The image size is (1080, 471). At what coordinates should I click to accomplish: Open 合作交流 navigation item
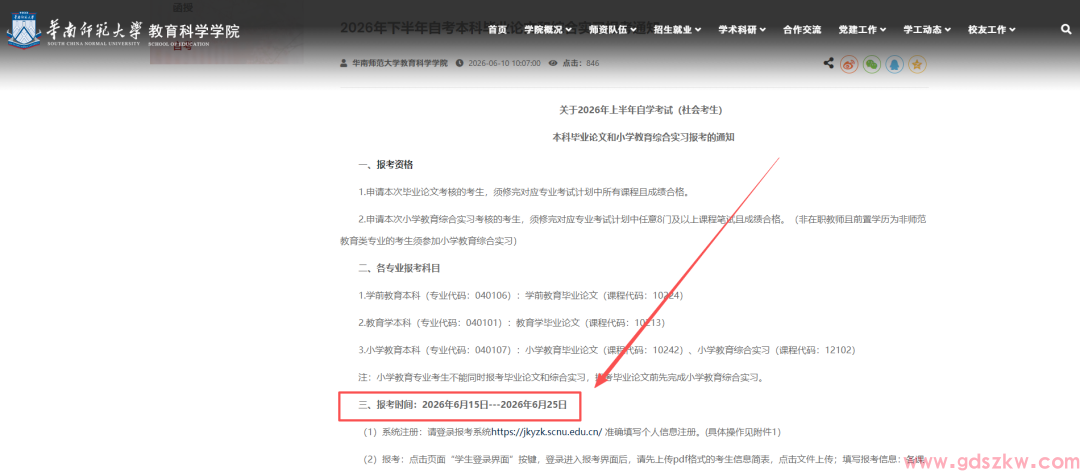coord(802,30)
